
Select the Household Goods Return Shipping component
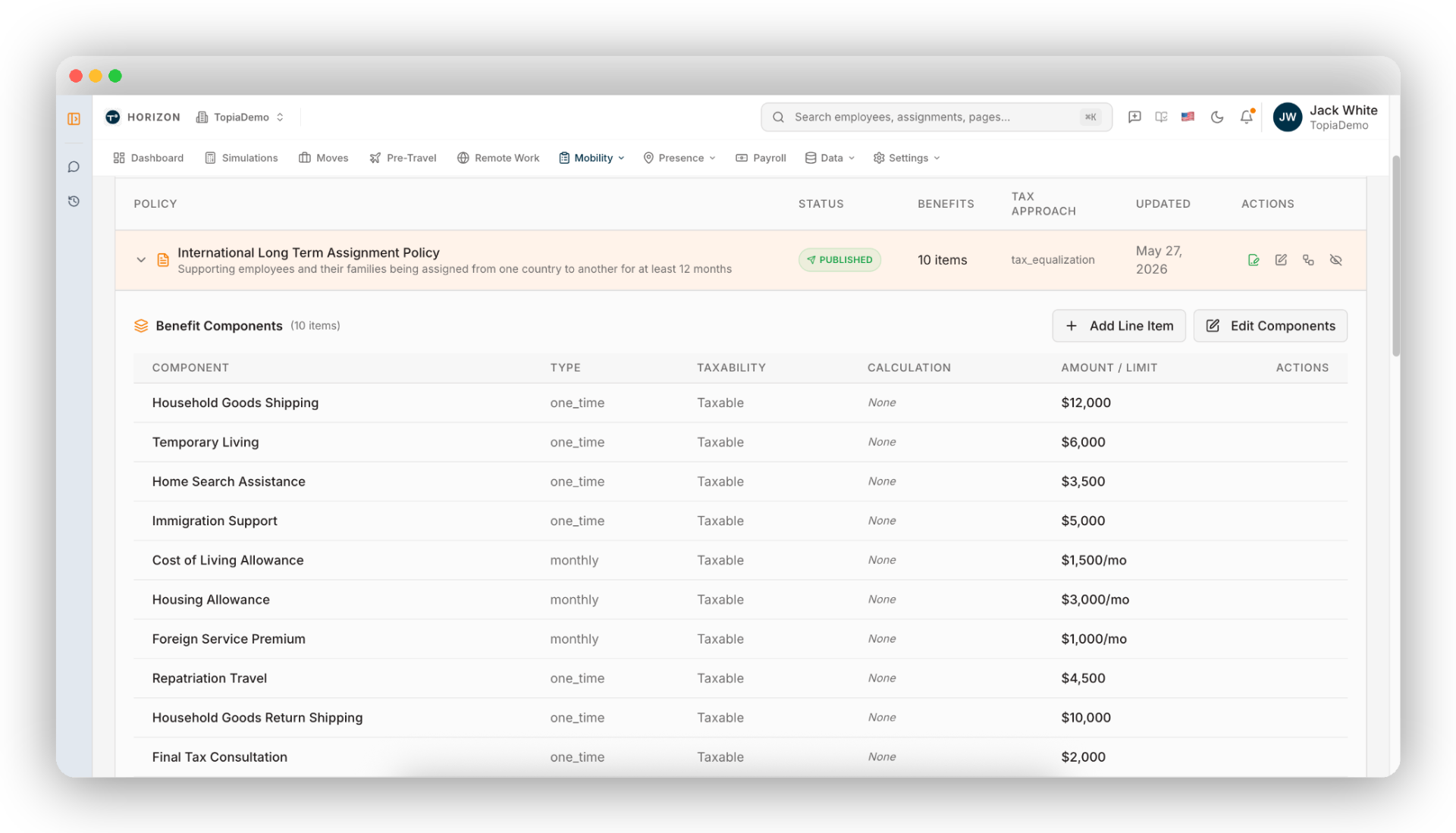[257, 718]
